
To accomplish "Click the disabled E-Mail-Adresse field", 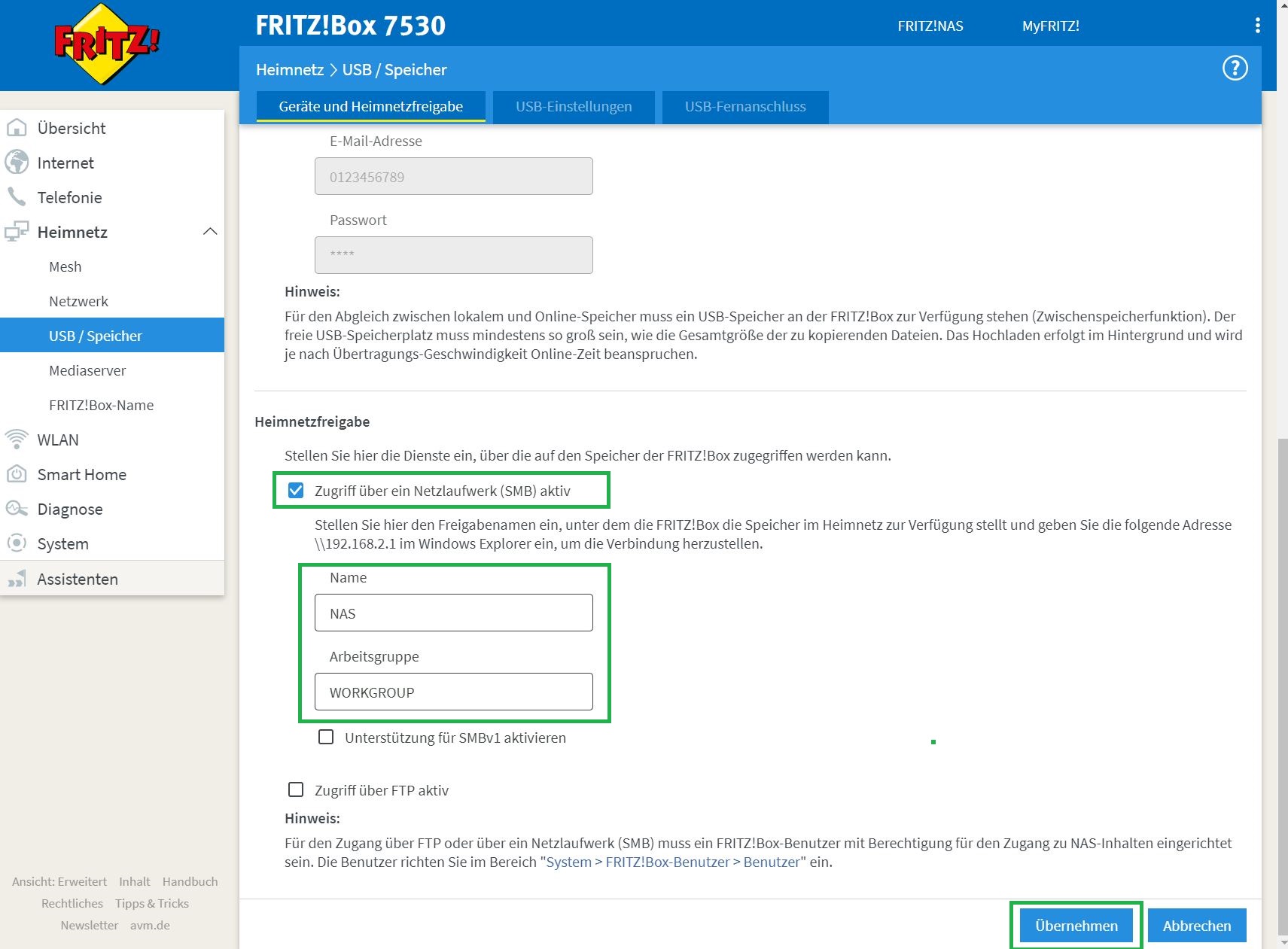I will [x=454, y=176].
